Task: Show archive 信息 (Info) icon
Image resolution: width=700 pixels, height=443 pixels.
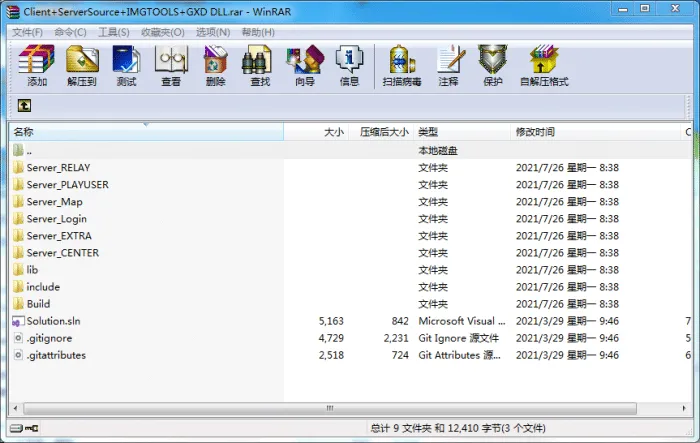Action: (x=349, y=65)
